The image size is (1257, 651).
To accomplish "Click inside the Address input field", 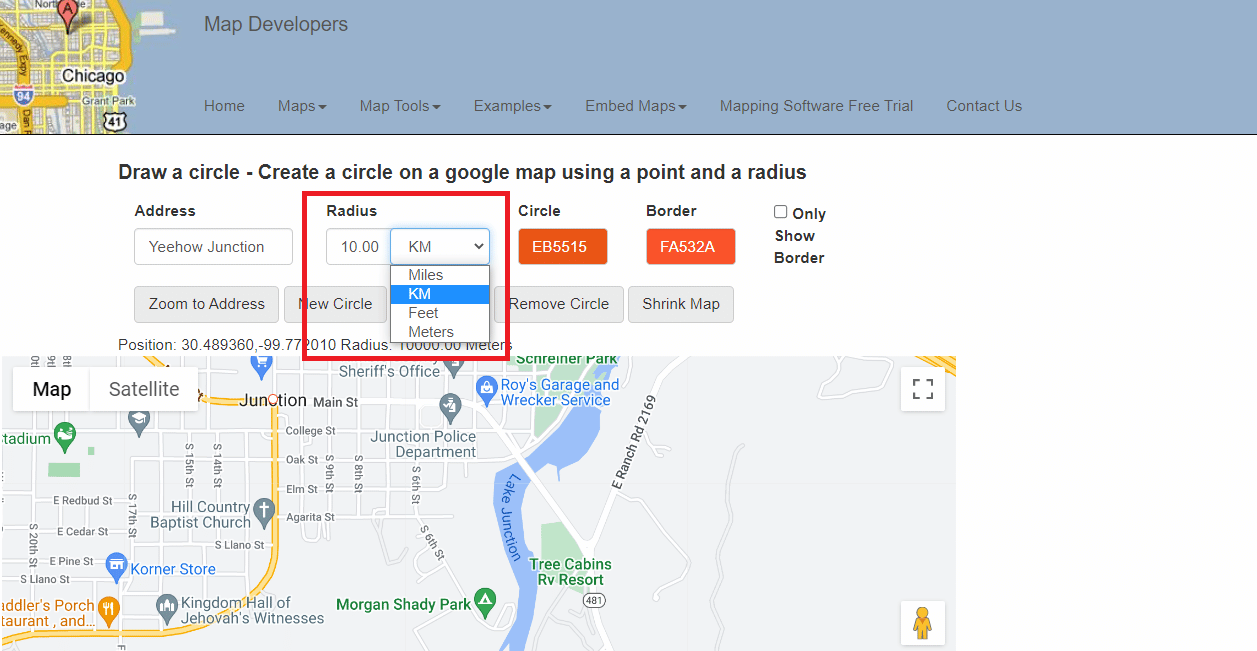I will point(212,246).
